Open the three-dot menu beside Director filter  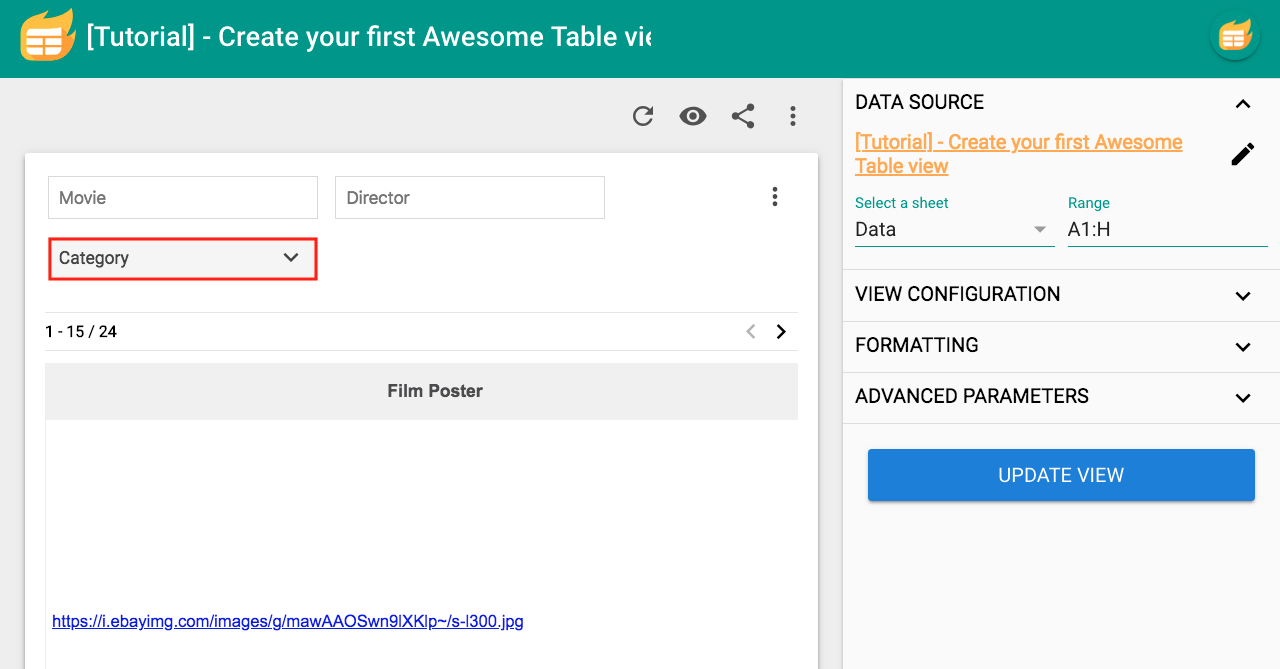[x=775, y=197]
